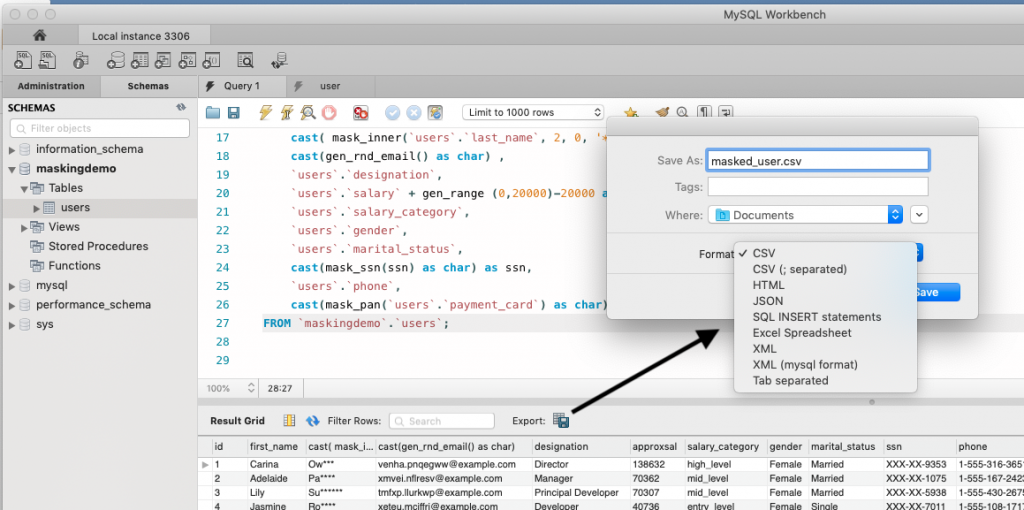Select JSON from the format list

pos(768,301)
